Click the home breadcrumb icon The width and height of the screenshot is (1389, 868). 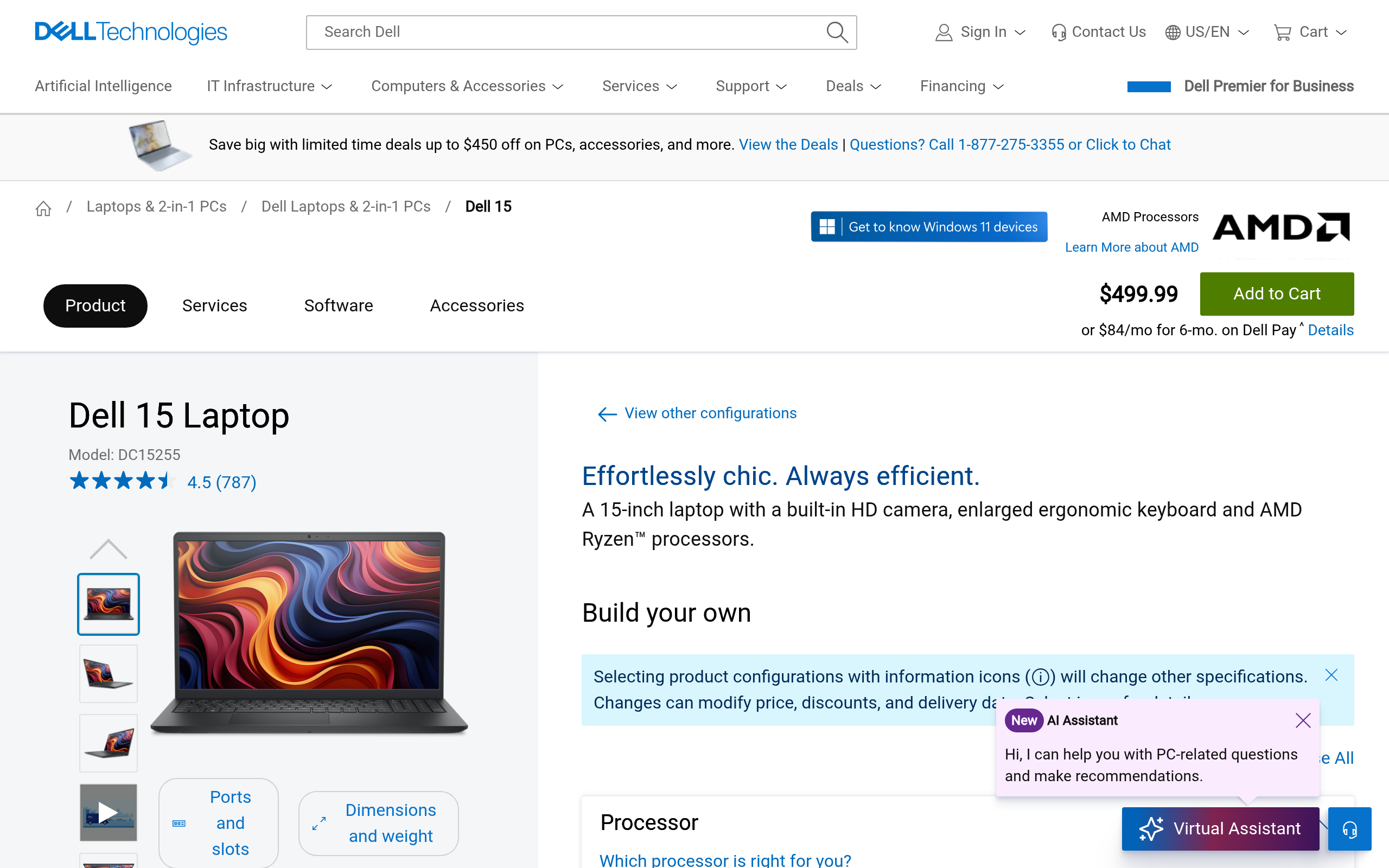click(x=43, y=208)
